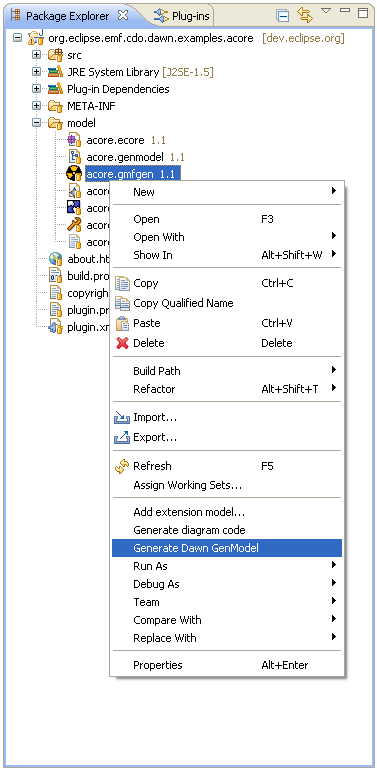
Task: Open the Replace With submenu
Action: pos(227,638)
